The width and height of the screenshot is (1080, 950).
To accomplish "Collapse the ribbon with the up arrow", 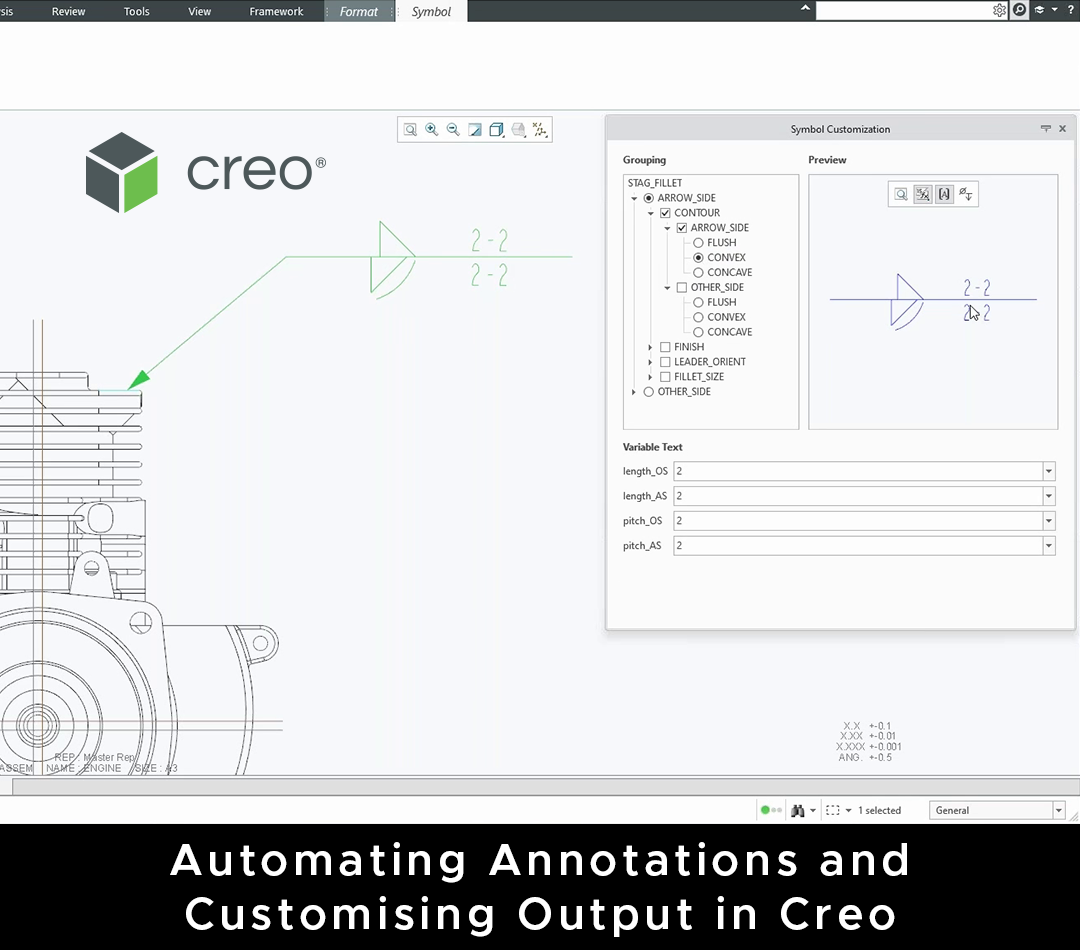I will click(805, 8).
